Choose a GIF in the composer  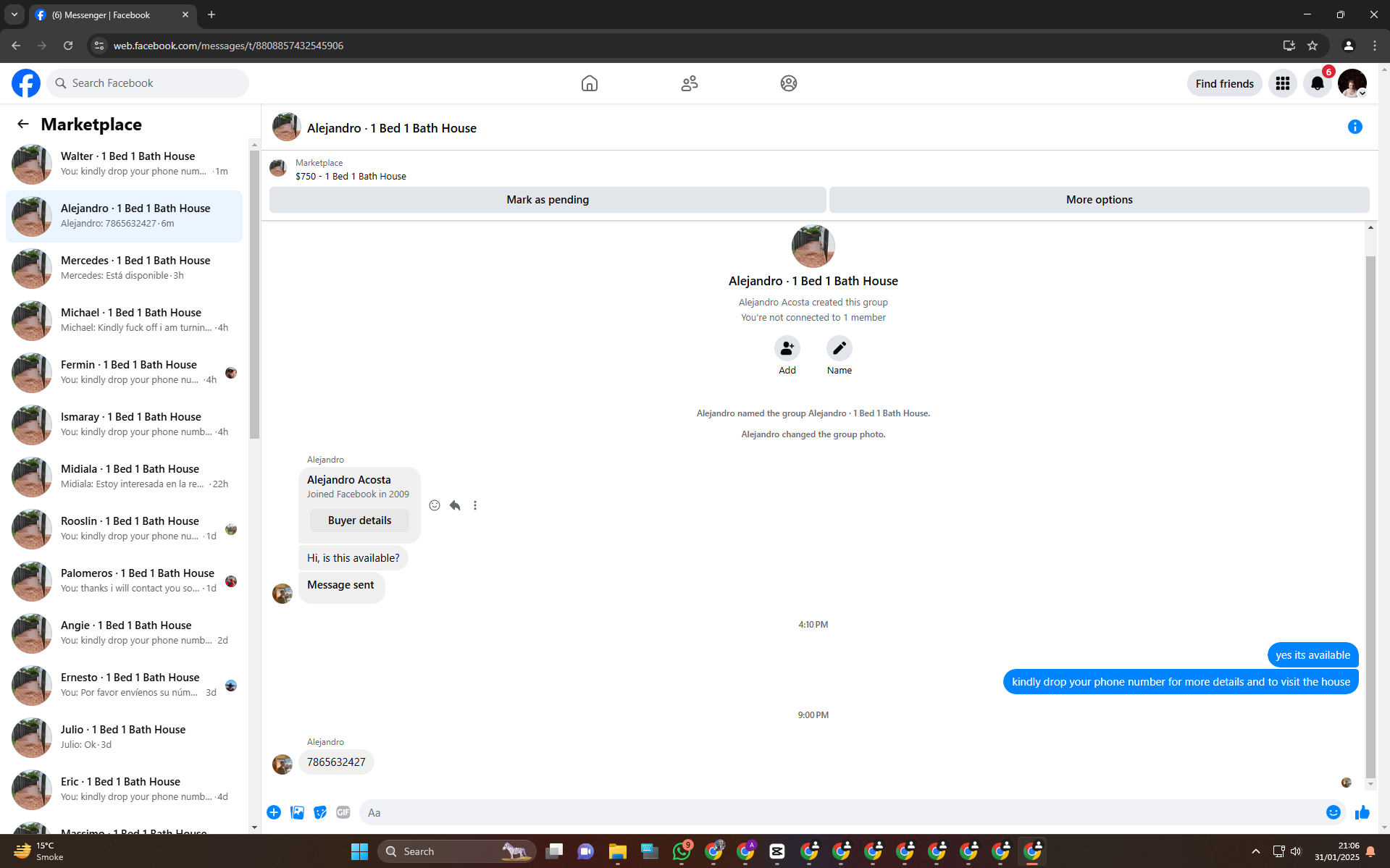click(x=343, y=812)
